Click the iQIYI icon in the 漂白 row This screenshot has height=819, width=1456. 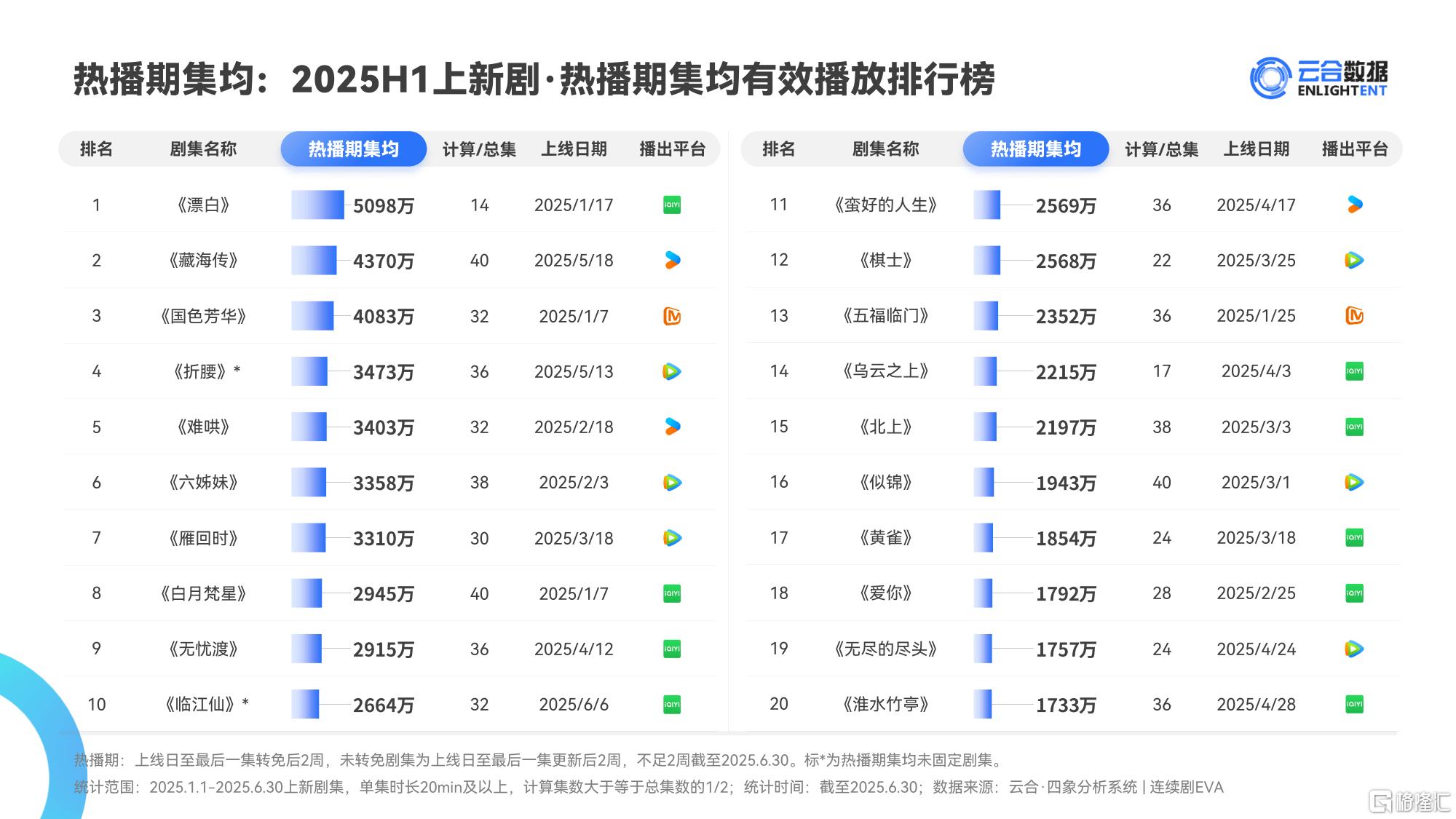tap(672, 205)
